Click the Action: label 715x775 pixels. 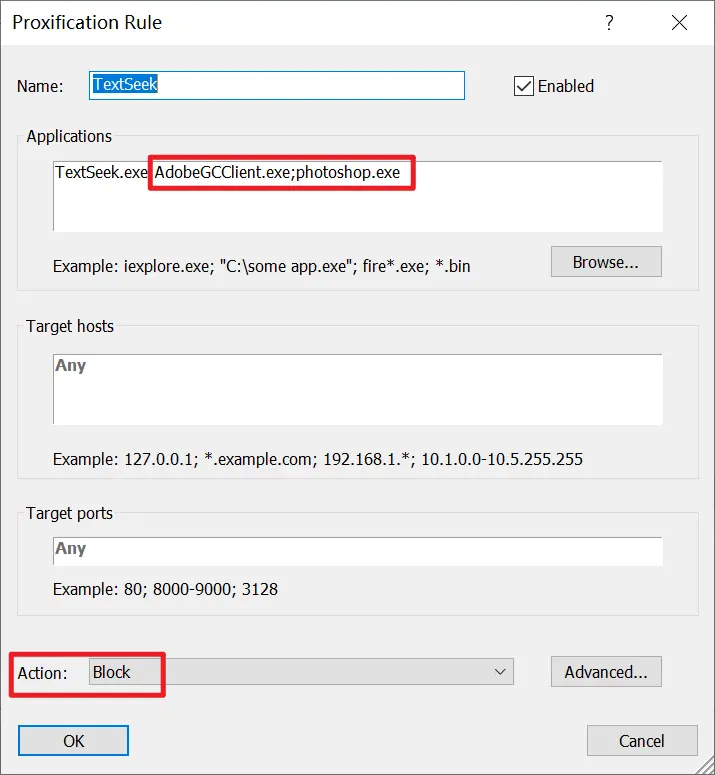coord(42,673)
